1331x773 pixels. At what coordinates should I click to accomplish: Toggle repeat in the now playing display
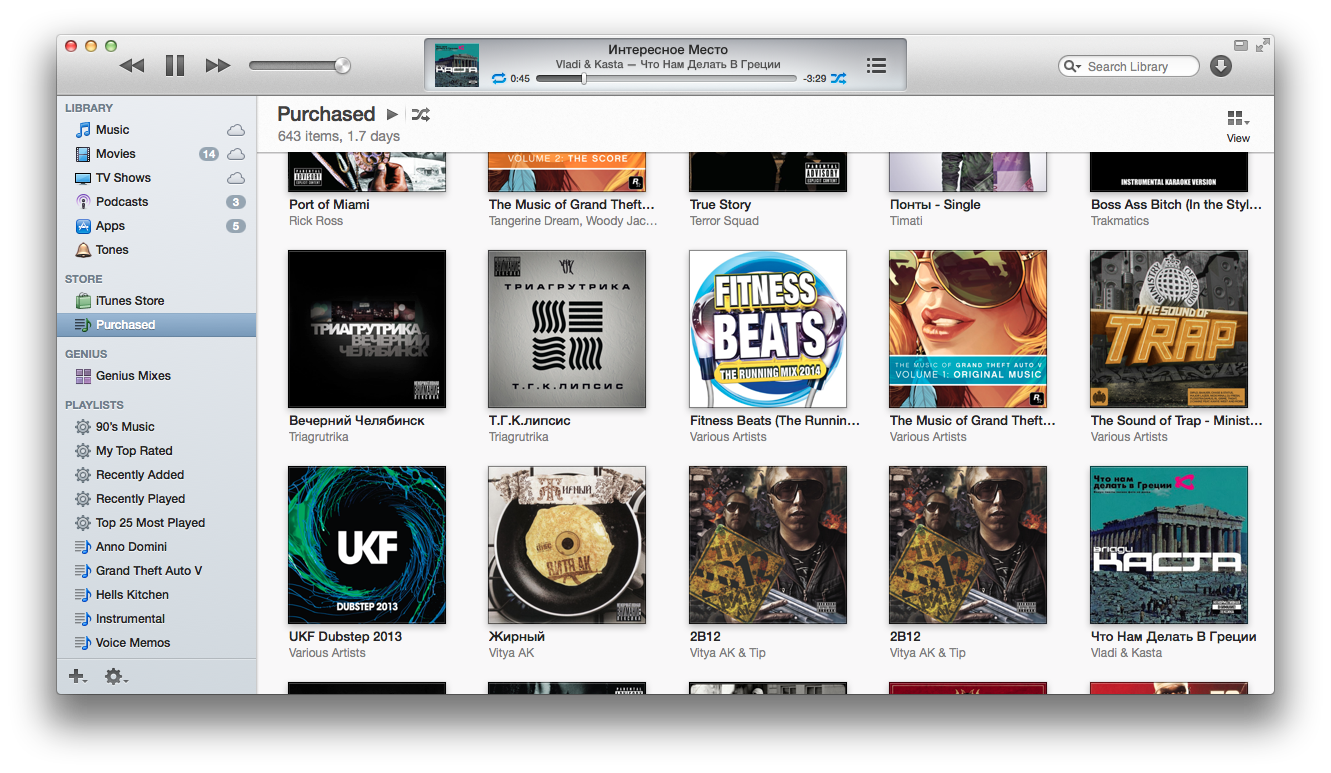499,78
